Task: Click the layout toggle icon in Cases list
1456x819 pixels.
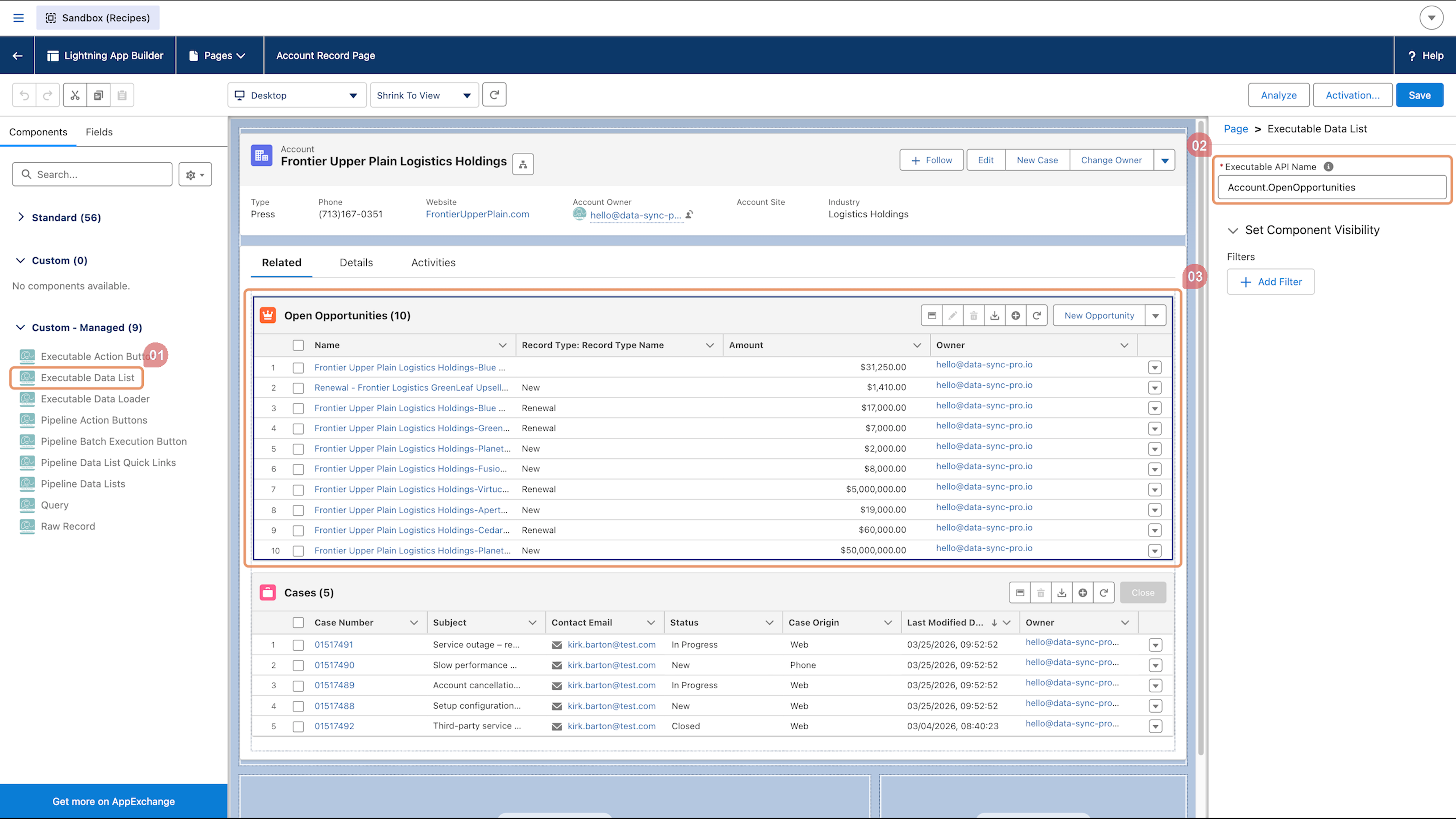Action: (1020, 592)
